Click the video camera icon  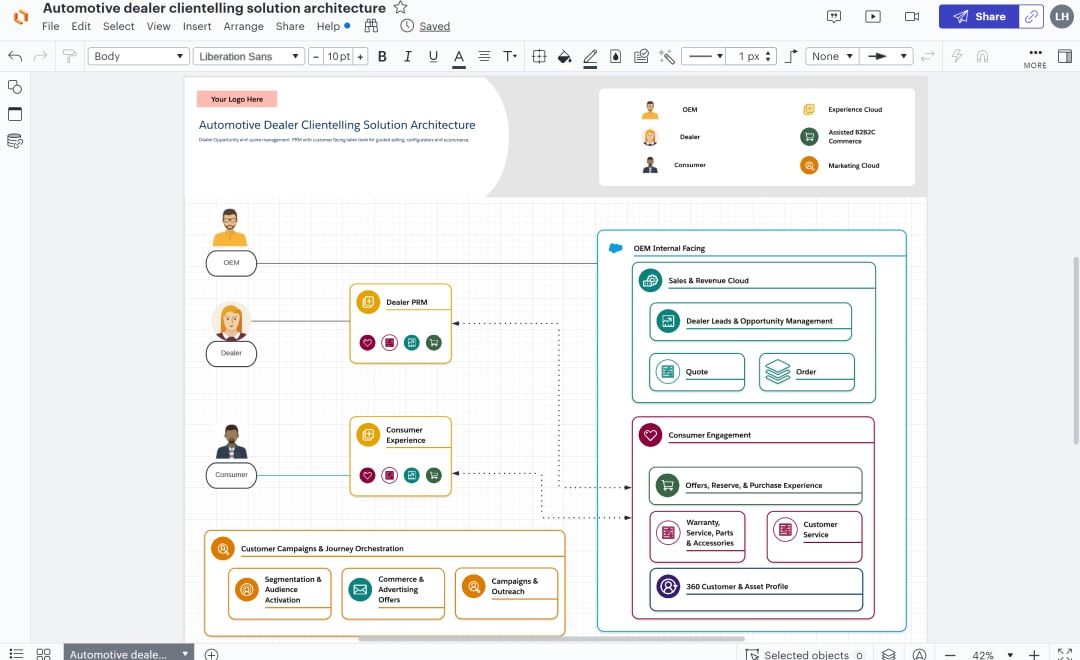coord(911,16)
